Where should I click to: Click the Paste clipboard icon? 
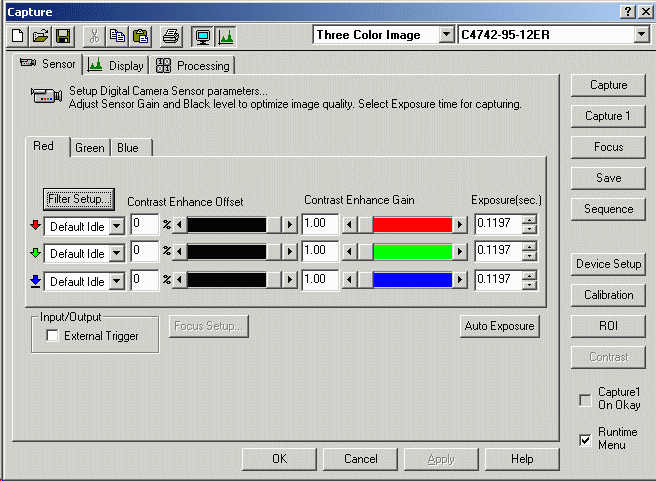[140, 36]
